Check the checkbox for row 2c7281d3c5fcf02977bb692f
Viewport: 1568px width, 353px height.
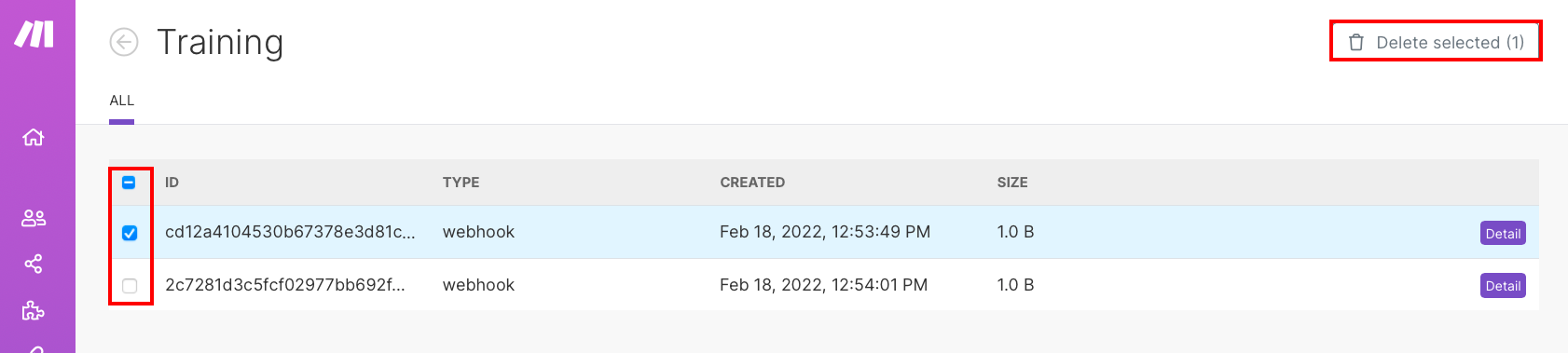(130, 286)
